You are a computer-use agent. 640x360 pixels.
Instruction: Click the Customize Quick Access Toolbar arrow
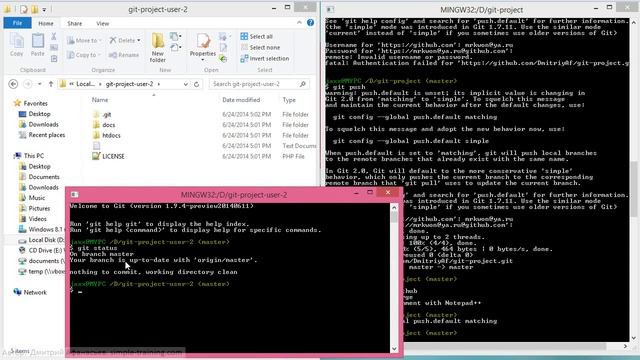[44, 9]
